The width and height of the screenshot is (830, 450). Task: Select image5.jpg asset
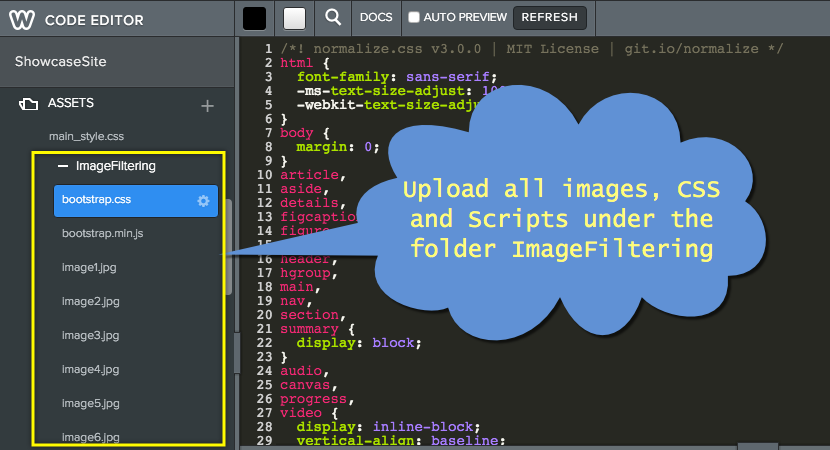pos(90,403)
